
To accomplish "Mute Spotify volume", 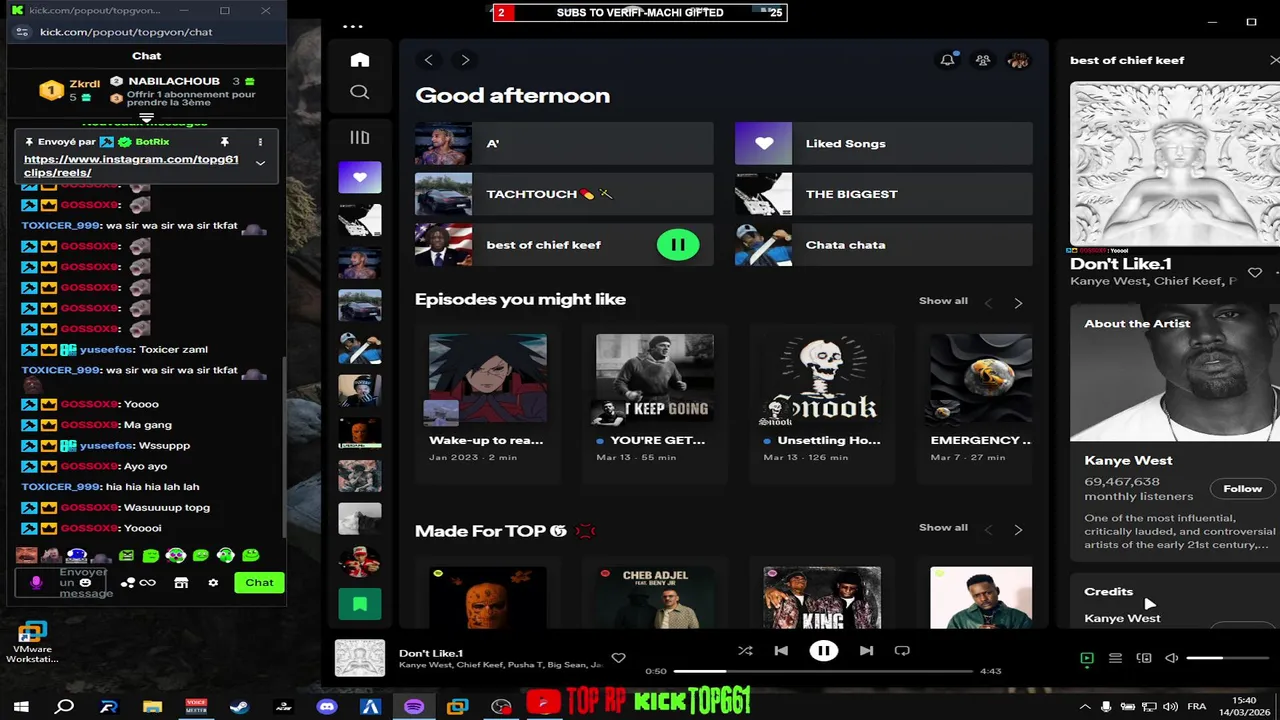I will [1172, 658].
